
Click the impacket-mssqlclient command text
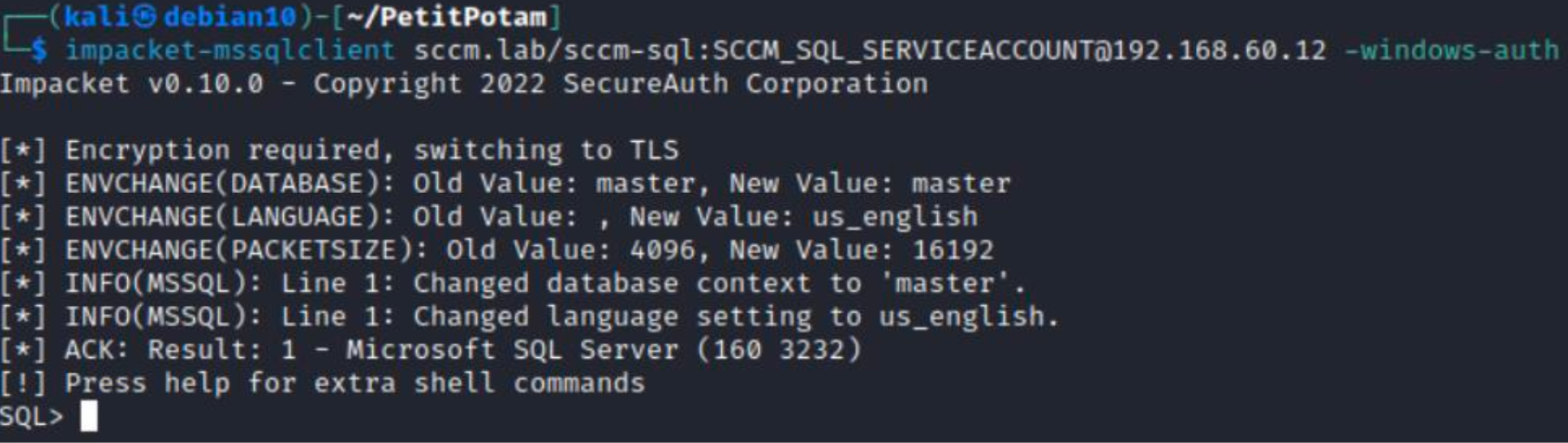point(230,51)
